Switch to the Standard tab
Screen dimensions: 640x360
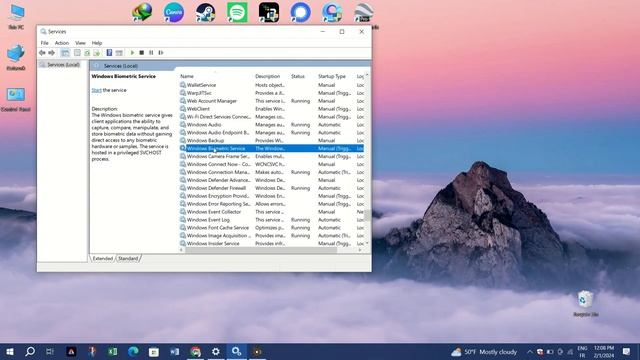click(x=128, y=258)
